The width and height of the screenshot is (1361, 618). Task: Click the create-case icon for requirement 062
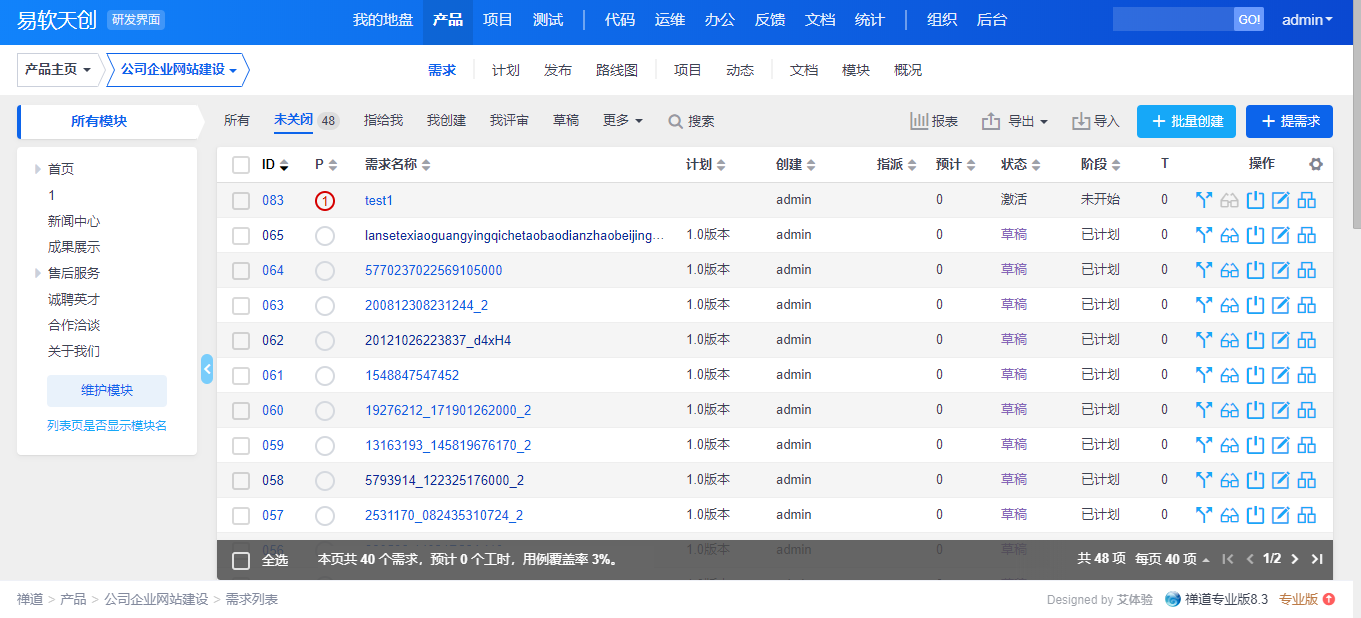coord(1306,340)
